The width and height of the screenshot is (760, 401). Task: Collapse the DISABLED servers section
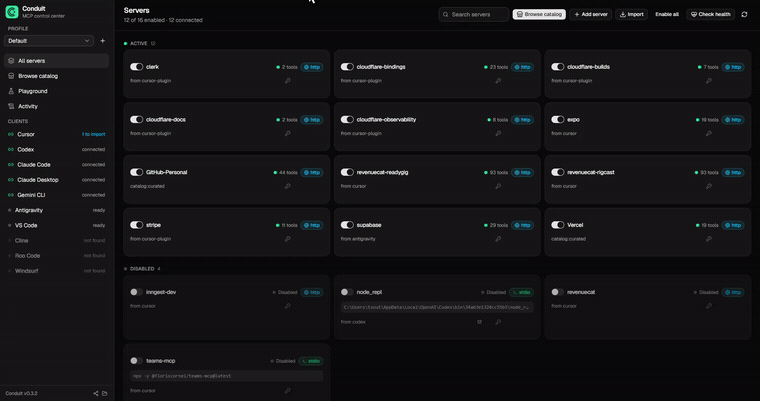142,269
